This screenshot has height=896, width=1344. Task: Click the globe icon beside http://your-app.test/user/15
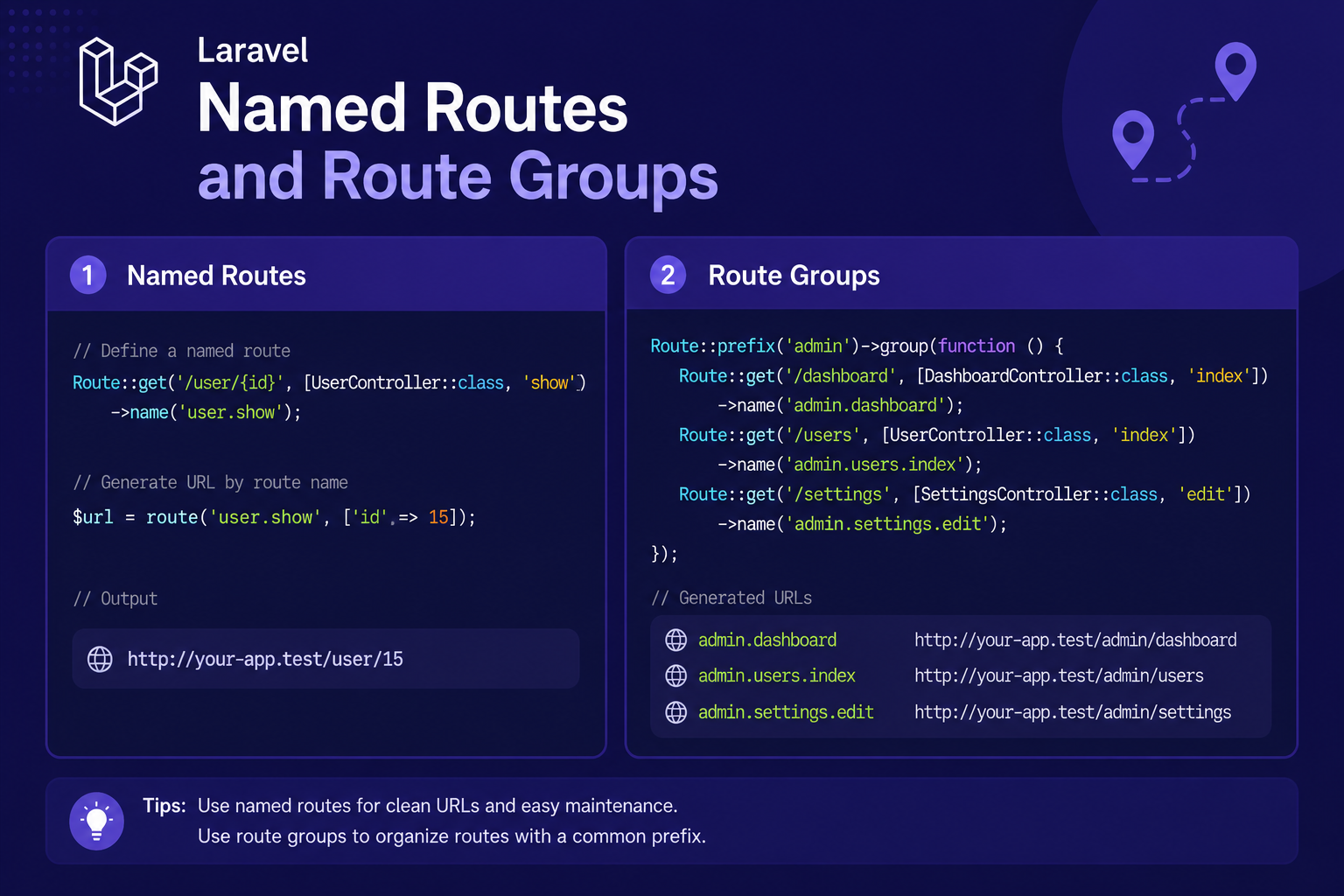(100, 659)
